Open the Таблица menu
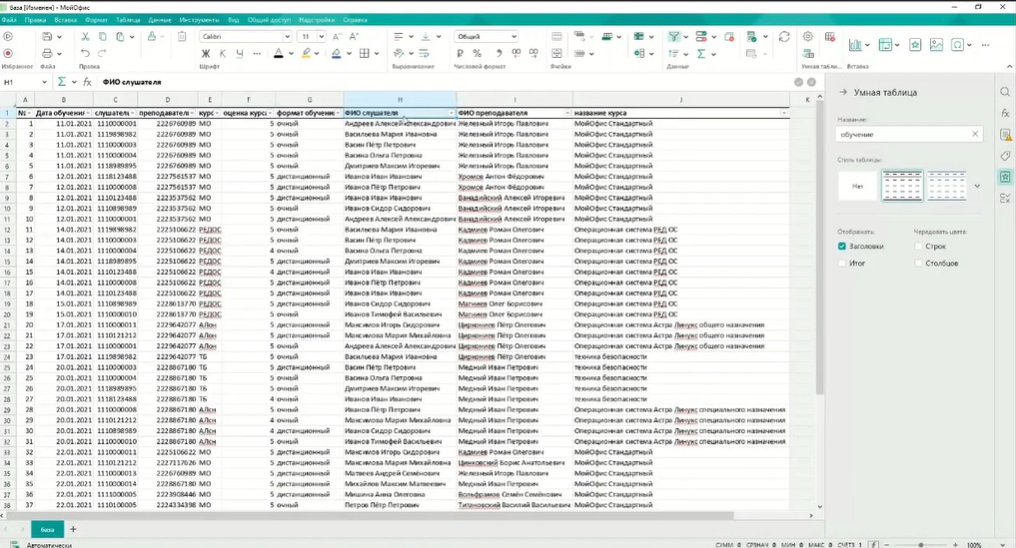 [128, 20]
